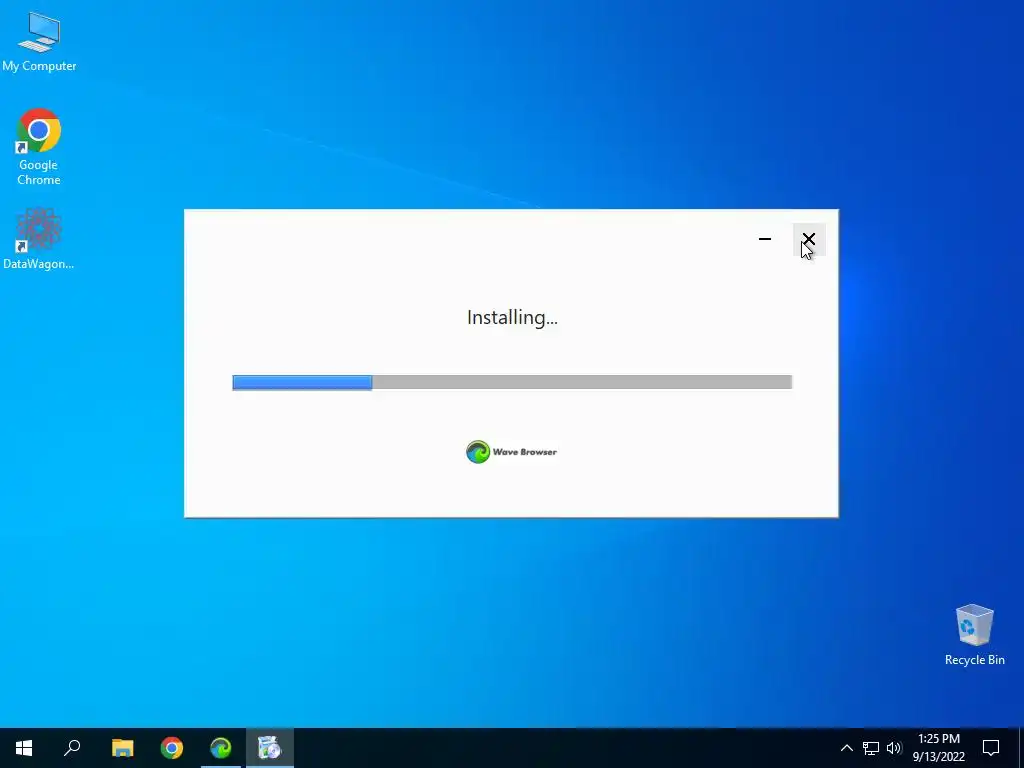
Task: Click the Installing... status text
Action: (512, 317)
